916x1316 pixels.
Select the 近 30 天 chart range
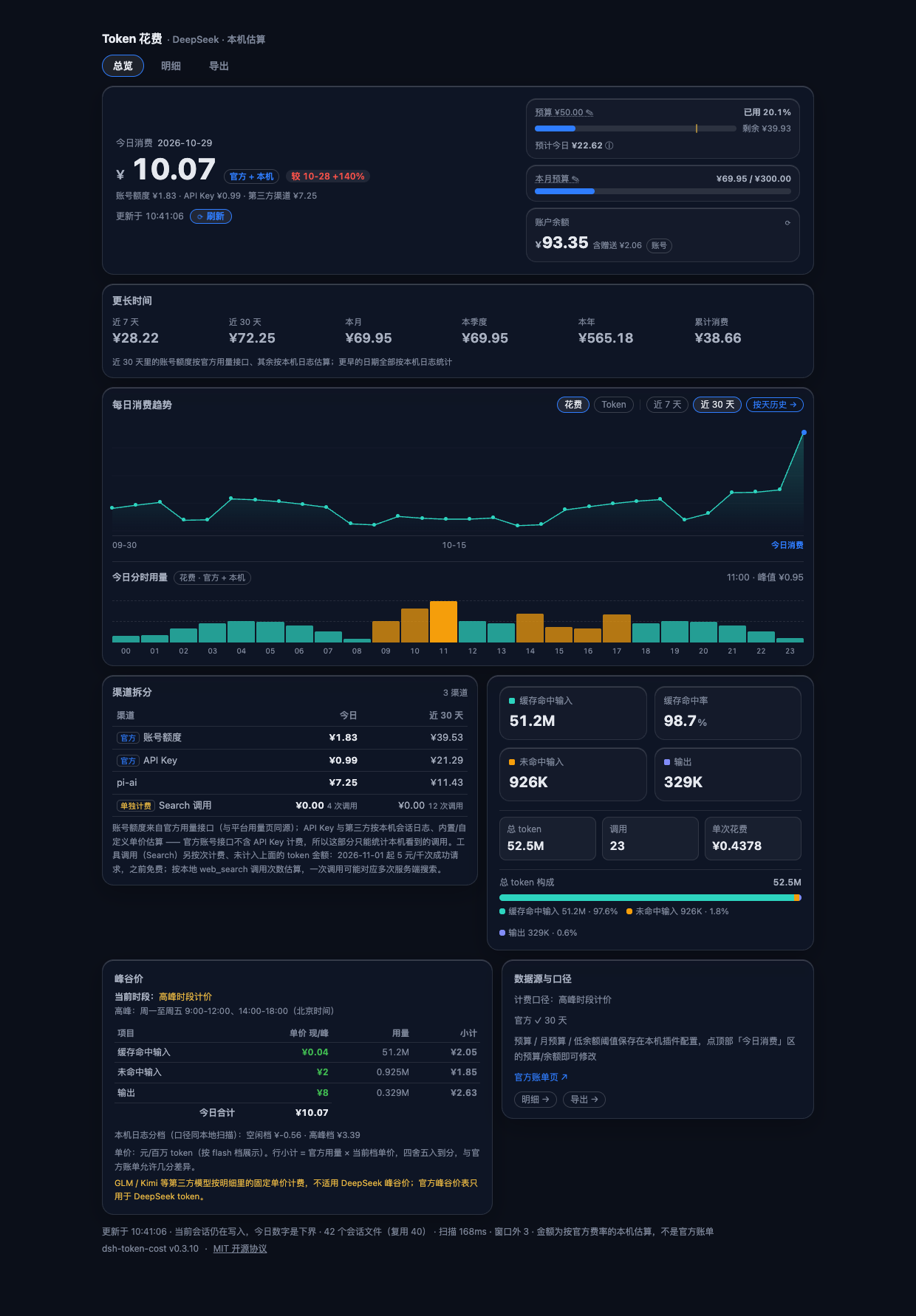point(717,405)
